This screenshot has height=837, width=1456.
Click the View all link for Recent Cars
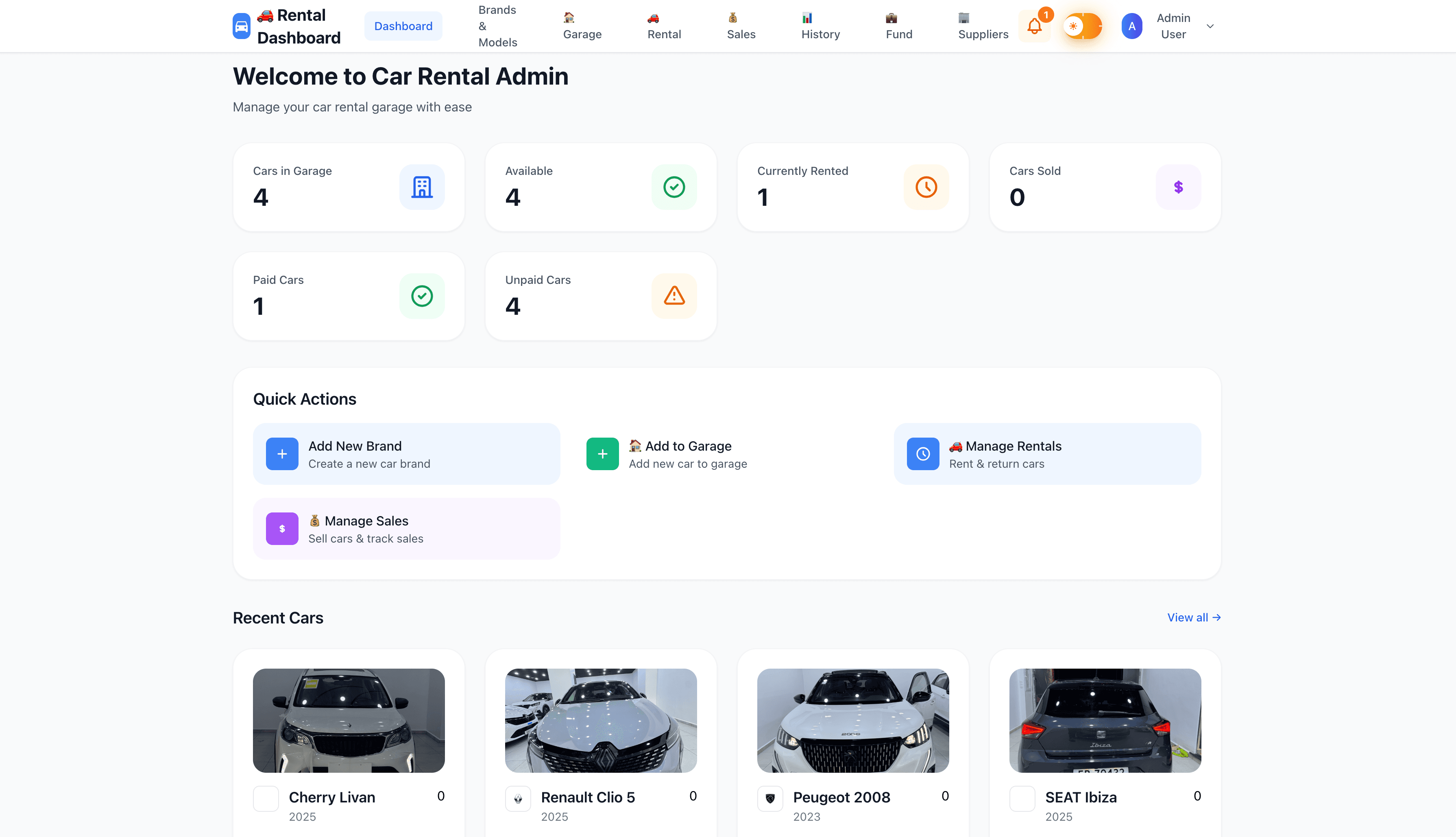coord(1193,617)
